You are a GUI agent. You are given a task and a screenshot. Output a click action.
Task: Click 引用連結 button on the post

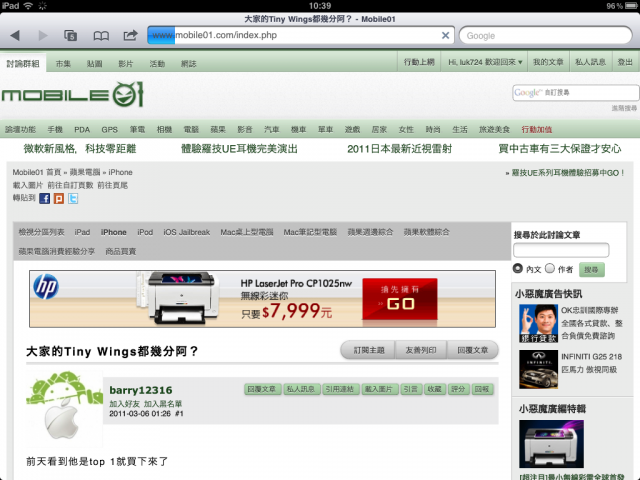pyautogui.click(x=340, y=389)
